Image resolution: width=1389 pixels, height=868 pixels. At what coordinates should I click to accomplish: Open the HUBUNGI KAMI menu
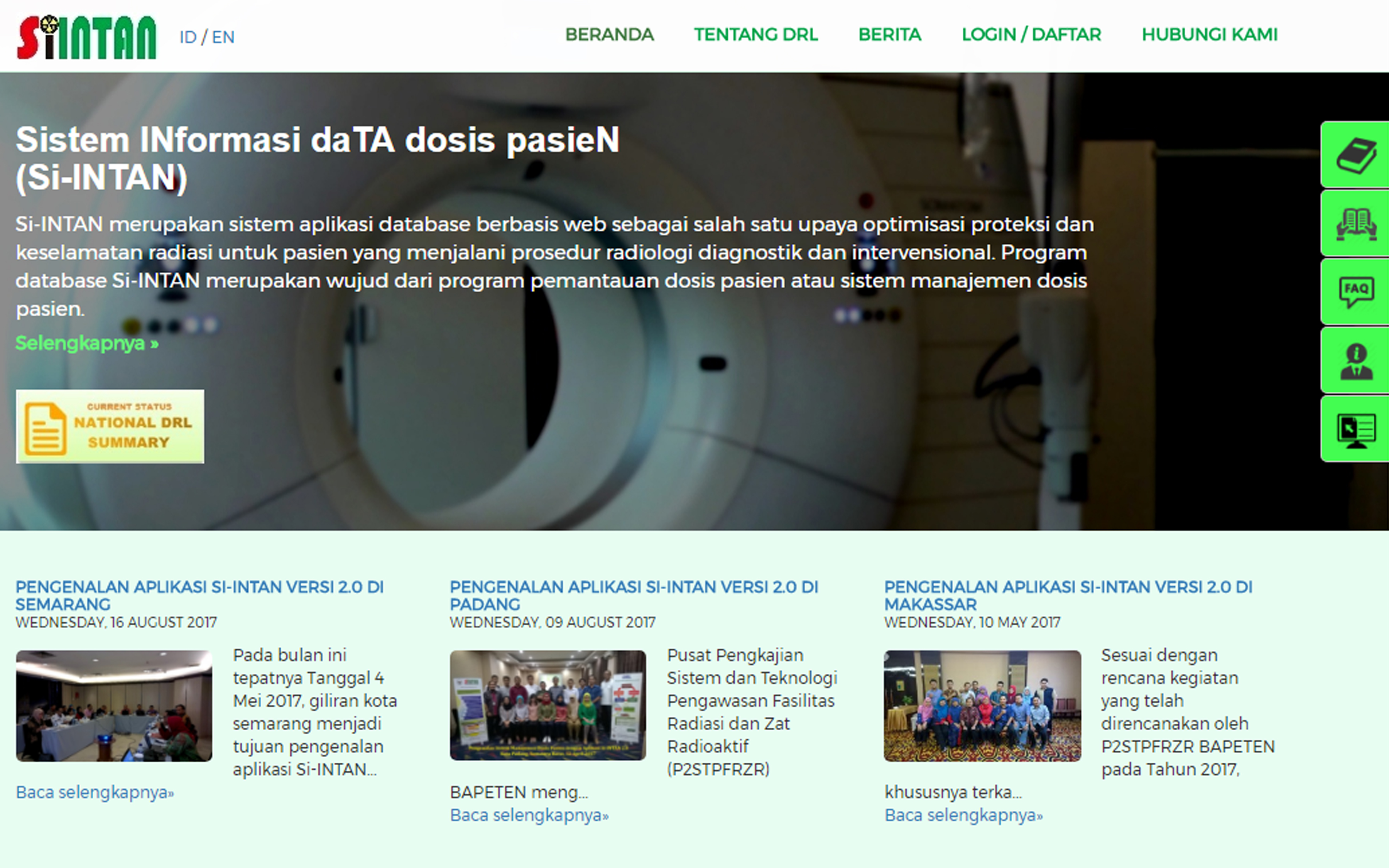[x=1209, y=34]
